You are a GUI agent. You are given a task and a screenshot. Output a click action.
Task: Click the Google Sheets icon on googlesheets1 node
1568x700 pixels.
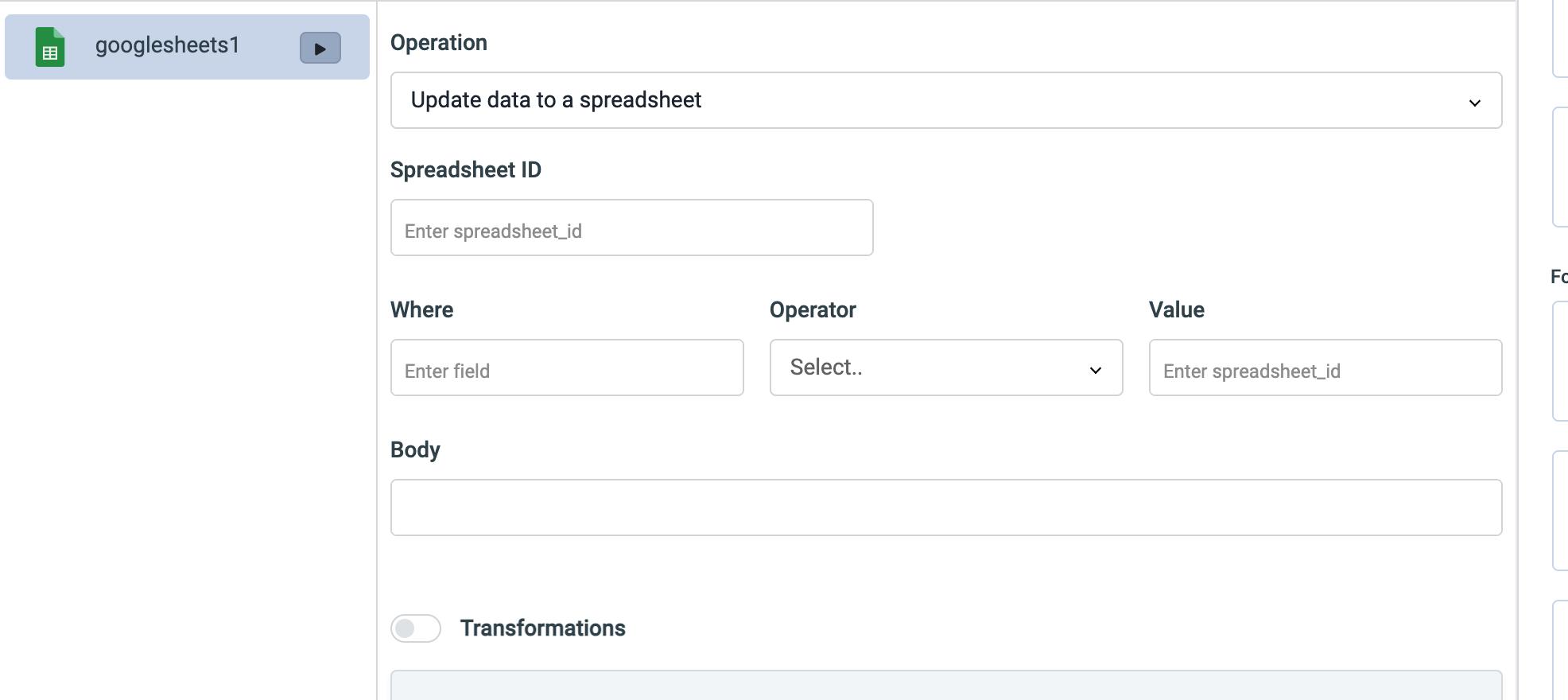point(50,47)
